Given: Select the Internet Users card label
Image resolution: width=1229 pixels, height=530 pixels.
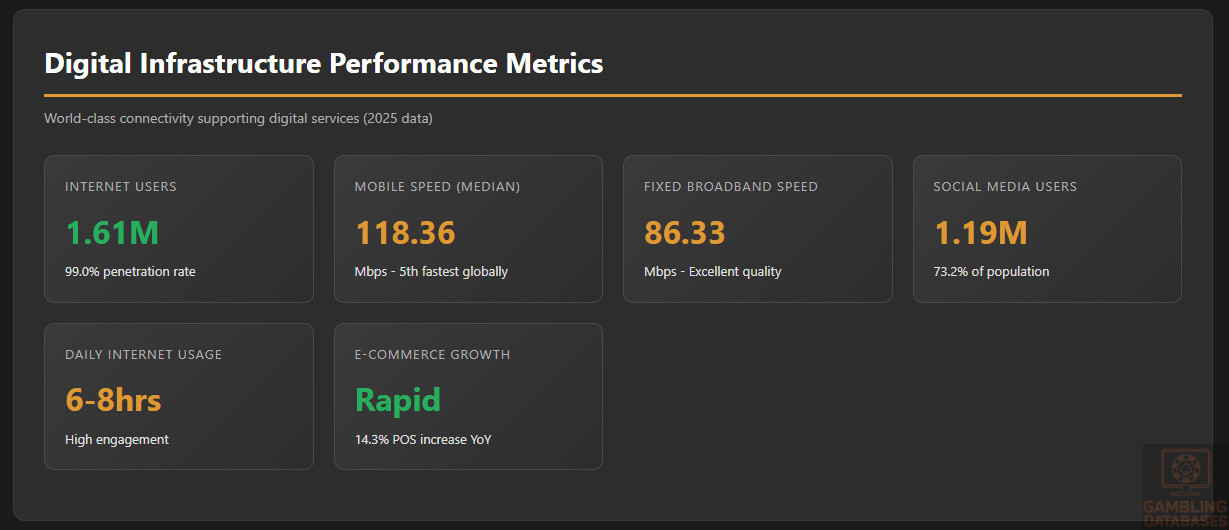Looking at the screenshot, I should click(x=121, y=187).
